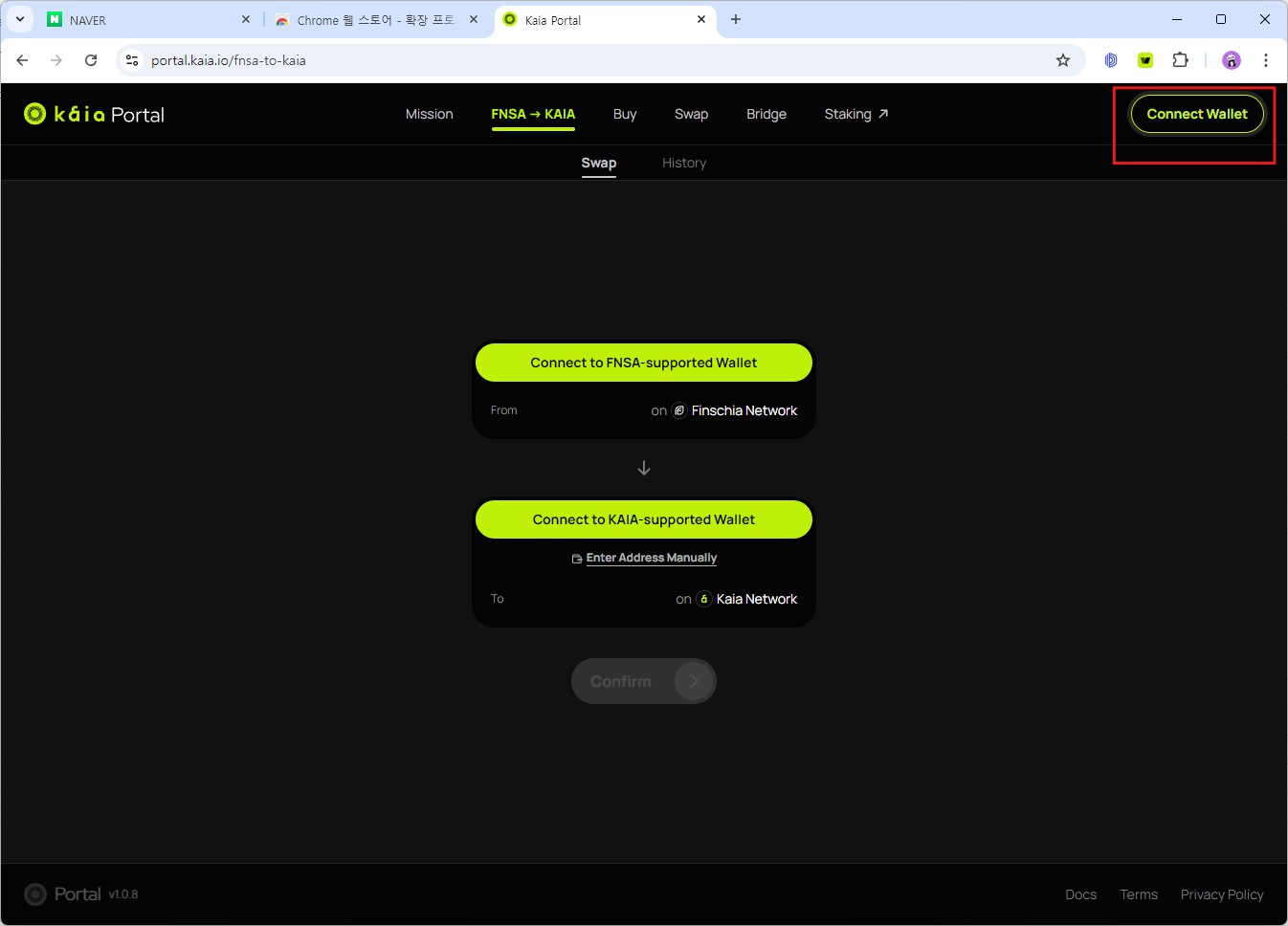Click Connect to KAIA-supported Wallet

pos(644,519)
